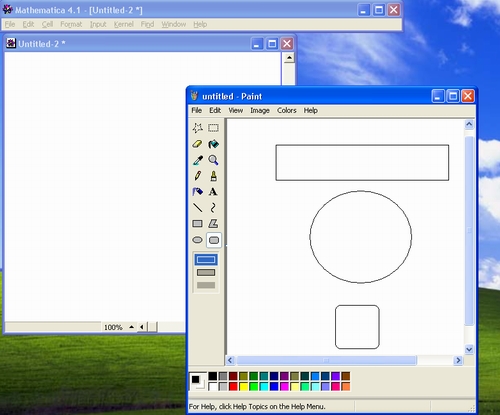Image resolution: width=500 pixels, height=415 pixels.
Task: Select the Pick Color eyedropper tool
Action: pyautogui.click(x=197, y=160)
